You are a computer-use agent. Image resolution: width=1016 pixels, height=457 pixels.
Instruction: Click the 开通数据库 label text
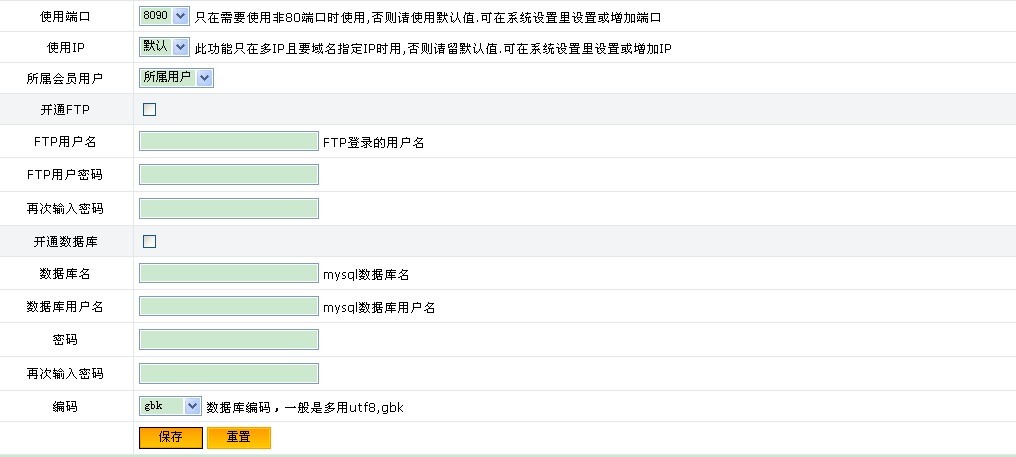point(65,241)
